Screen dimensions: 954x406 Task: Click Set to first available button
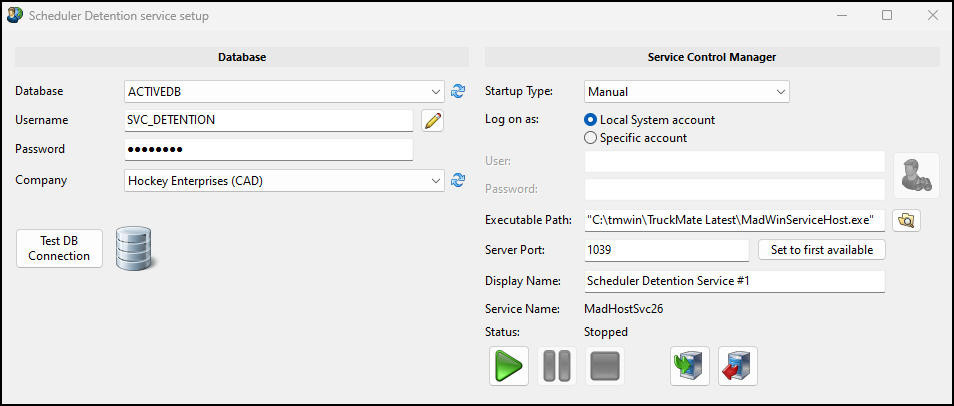(821, 250)
